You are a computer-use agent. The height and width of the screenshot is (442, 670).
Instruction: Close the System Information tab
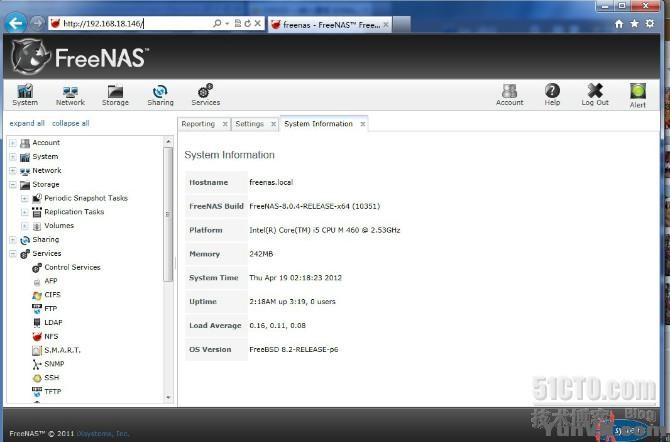coord(362,124)
